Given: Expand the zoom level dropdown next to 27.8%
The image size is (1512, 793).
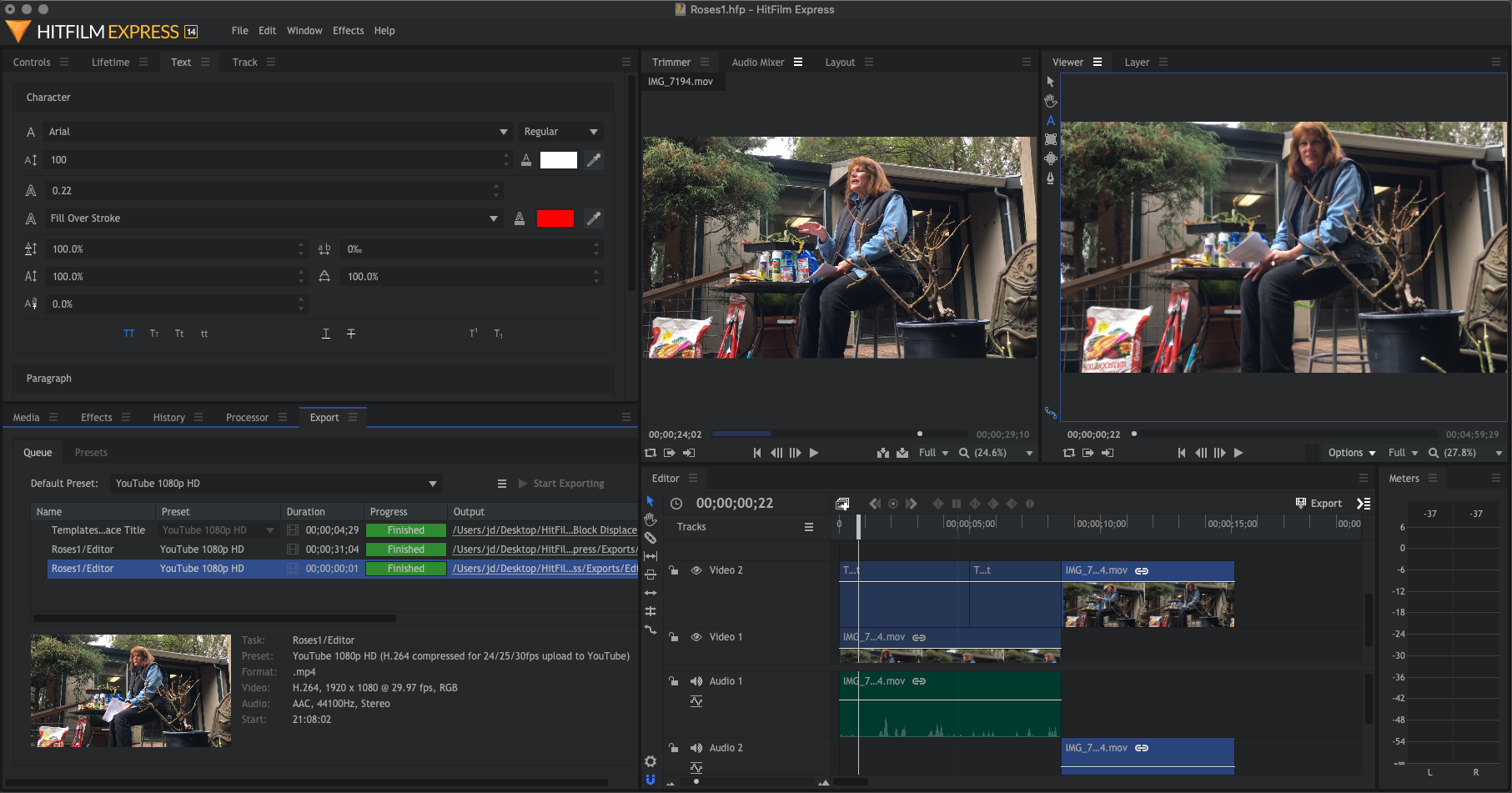Looking at the screenshot, I should tap(1497, 452).
